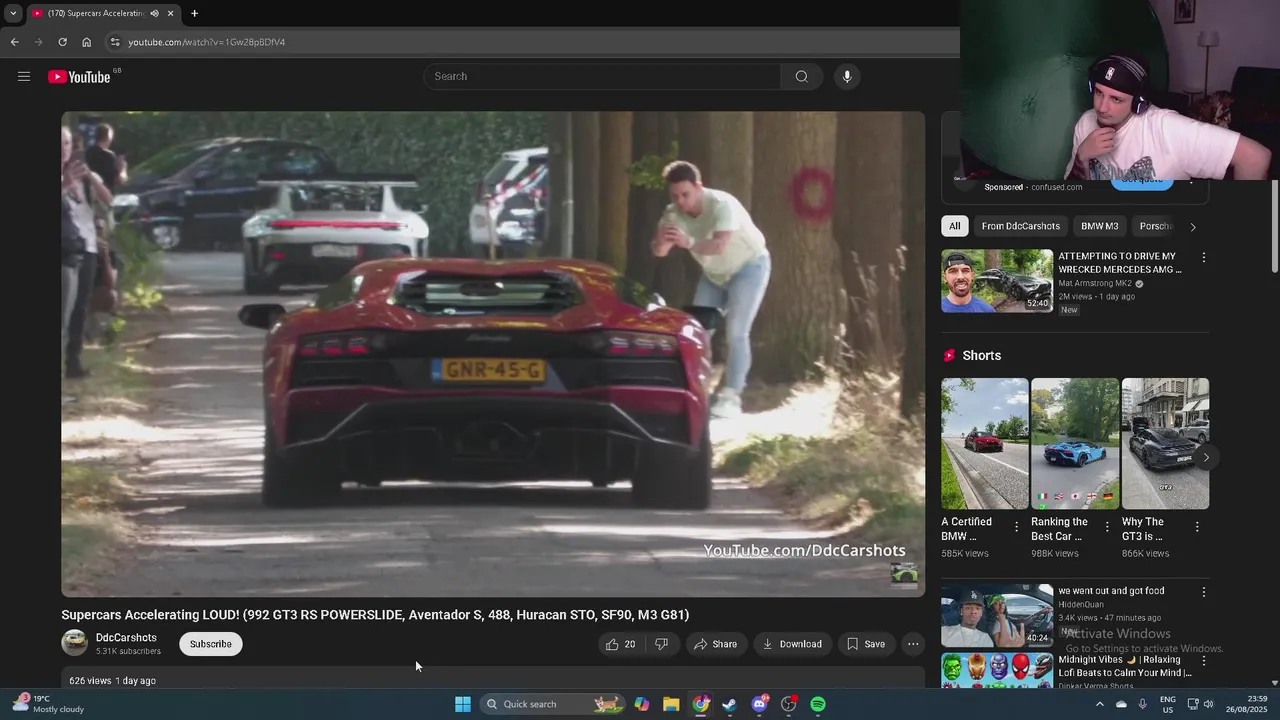This screenshot has height=720, width=1280.
Task: Open options for the Ranking the Best Car short
Action: [1107, 527]
